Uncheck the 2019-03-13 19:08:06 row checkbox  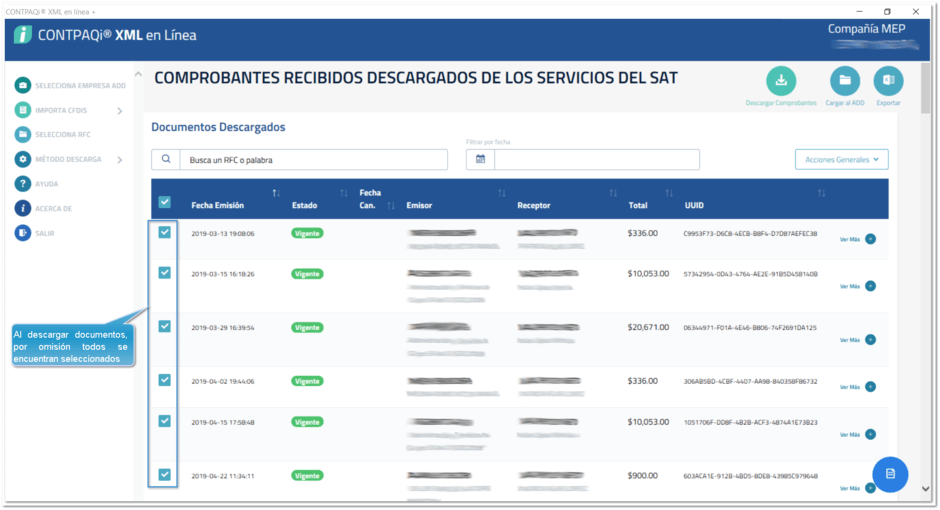pyautogui.click(x=164, y=233)
